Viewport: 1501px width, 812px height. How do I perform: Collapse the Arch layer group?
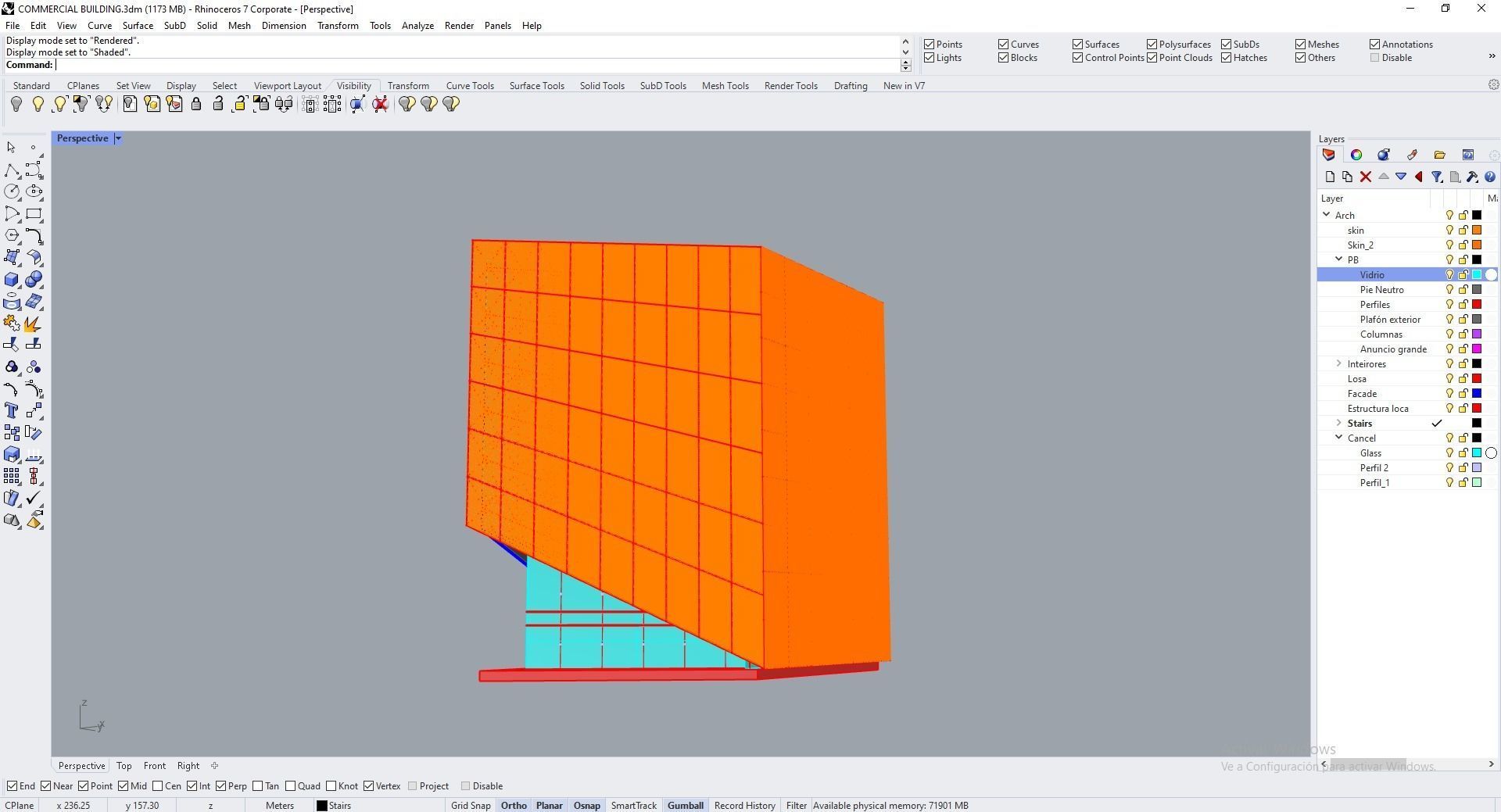tap(1327, 215)
